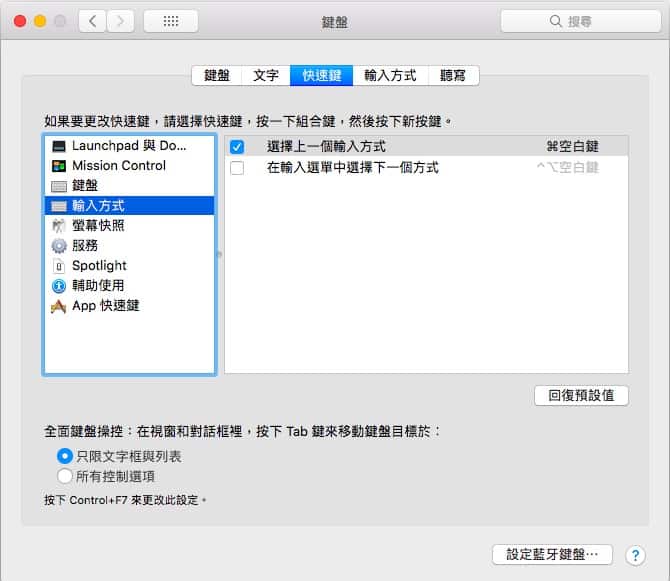The height and width of the screenshot is (581, 670).
Task: Select the 所有控制選項 radio button
Action: click(x=65, y=476)
